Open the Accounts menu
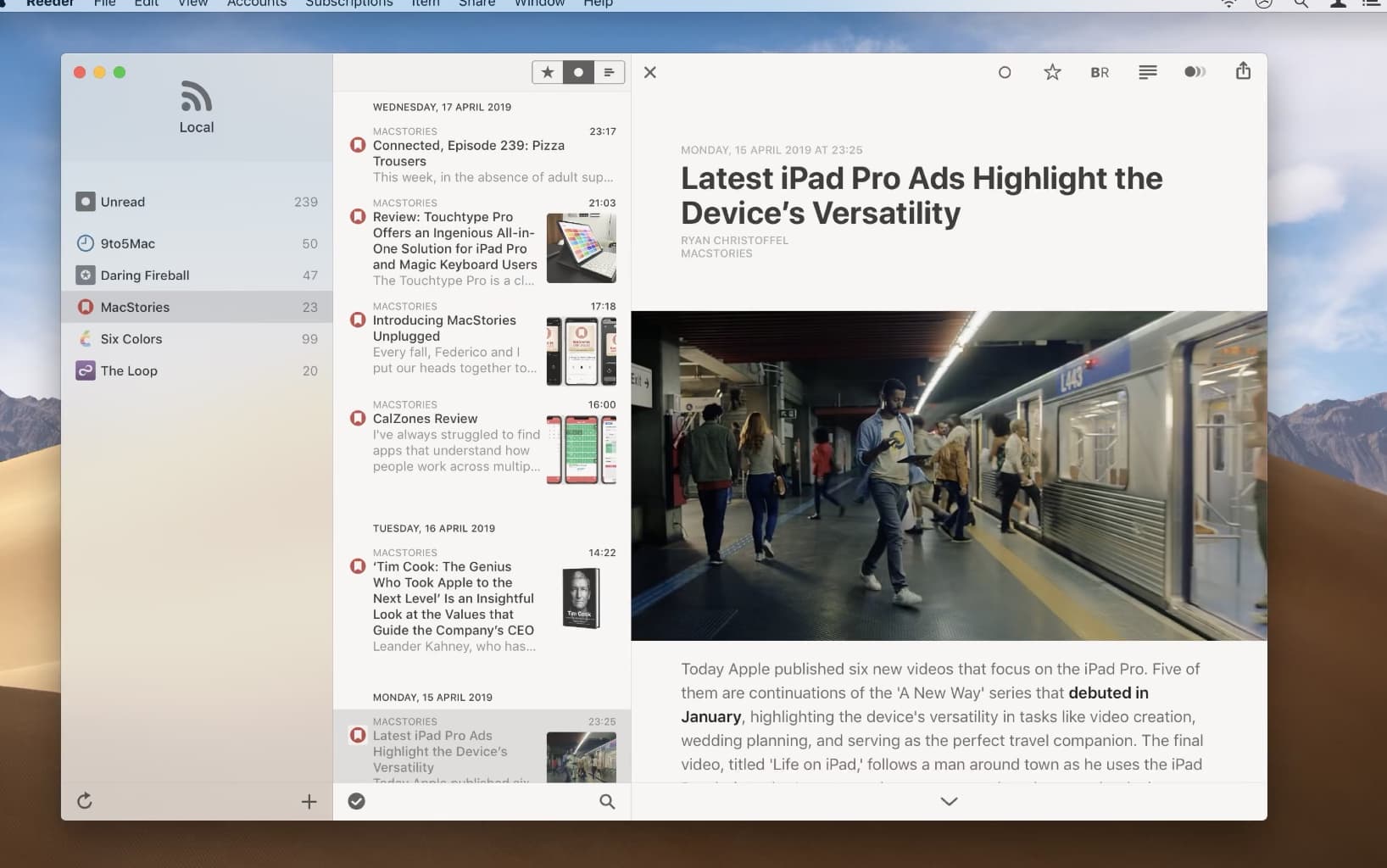The height and width of the screenshot is (868, 1387). [x=257, y=4]
